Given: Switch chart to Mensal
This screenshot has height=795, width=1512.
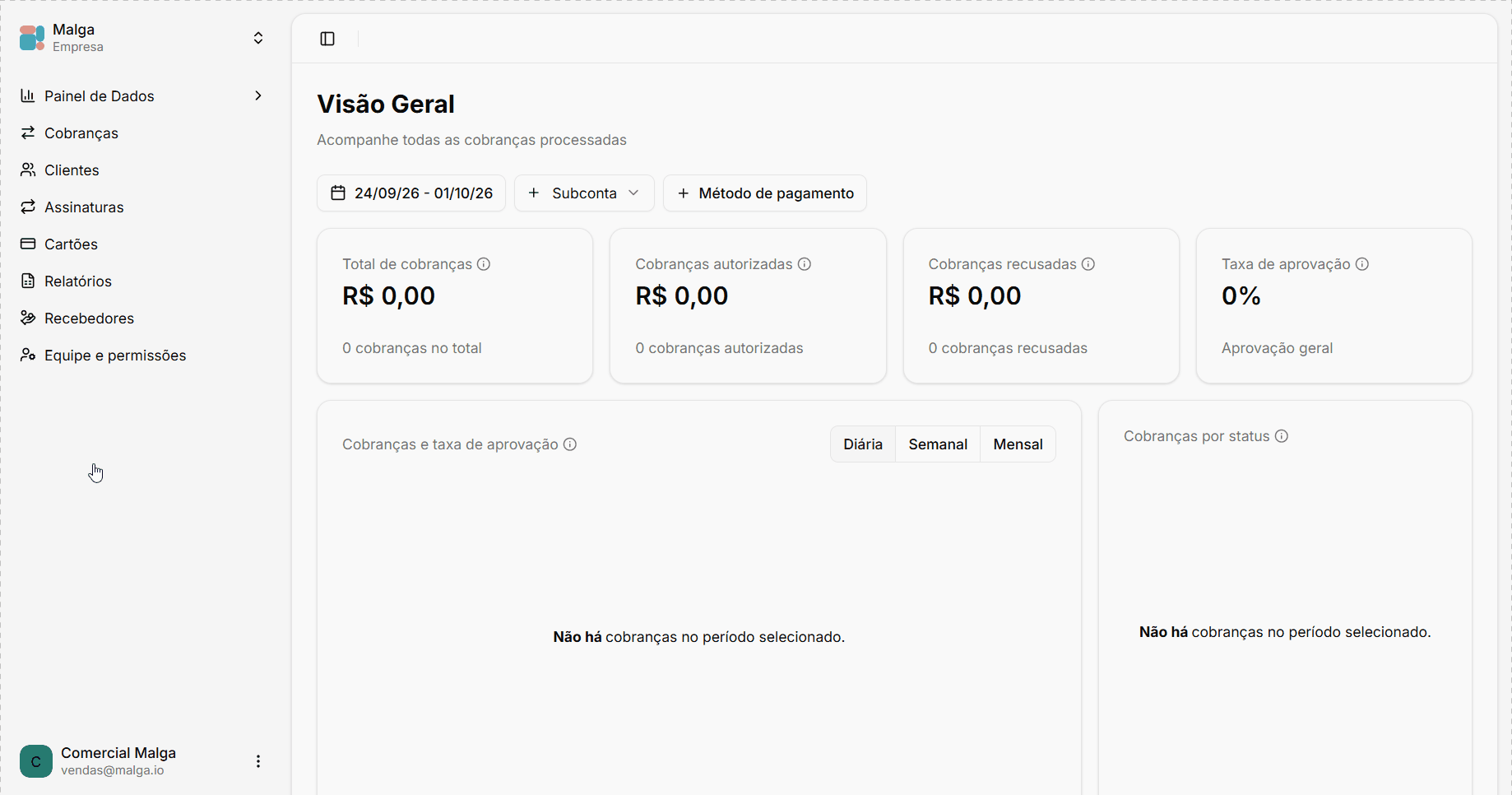Looking at the screenshot, I should coord(1018,444).
